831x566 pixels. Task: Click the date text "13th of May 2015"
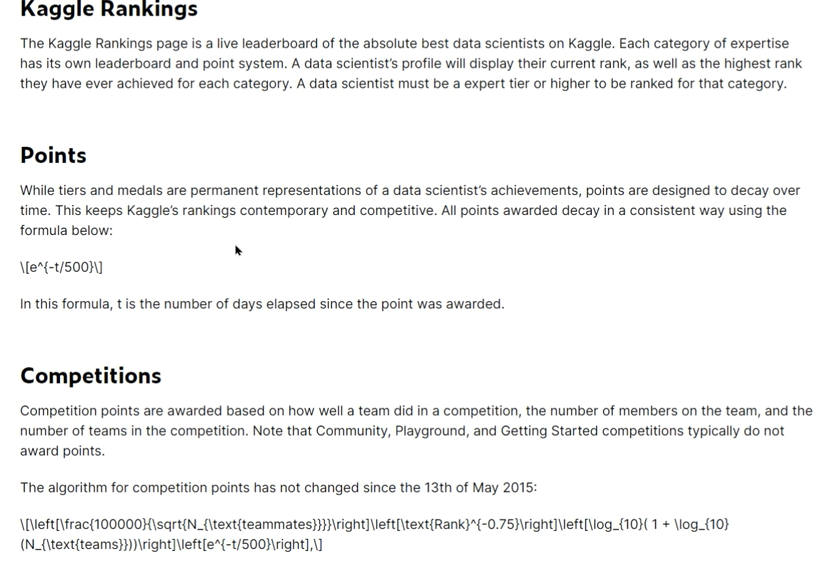[477, 488]
